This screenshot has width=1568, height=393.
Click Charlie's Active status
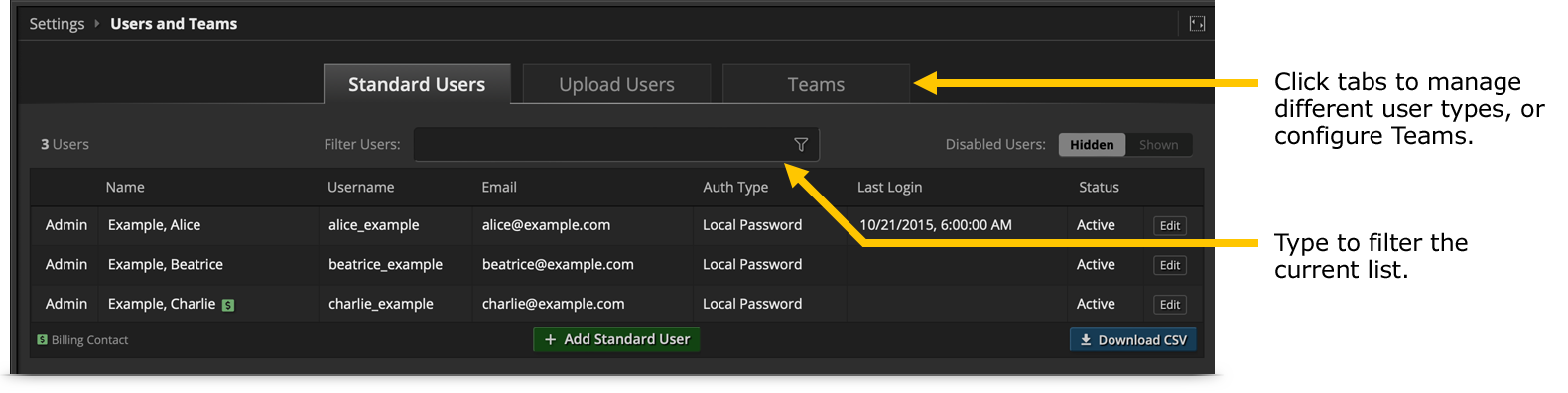point(1096,304)
